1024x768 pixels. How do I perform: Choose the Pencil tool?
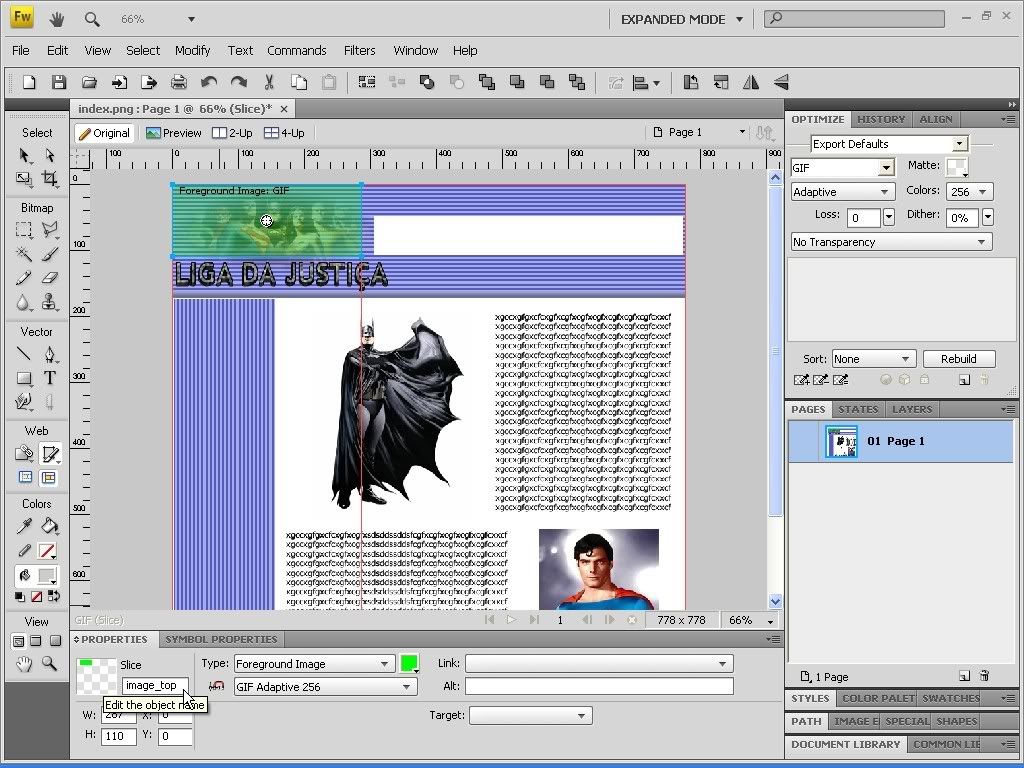pos(24,278)
